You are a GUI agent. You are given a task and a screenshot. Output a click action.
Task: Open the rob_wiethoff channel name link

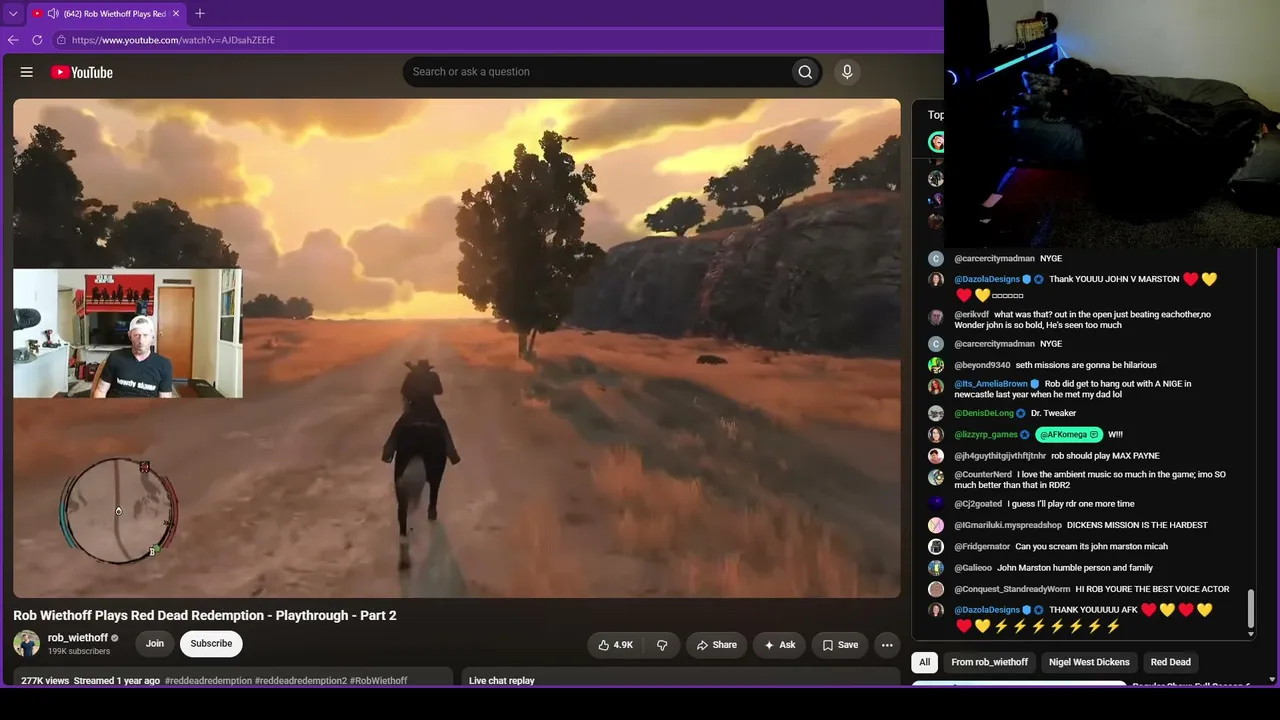coord(78,638)
